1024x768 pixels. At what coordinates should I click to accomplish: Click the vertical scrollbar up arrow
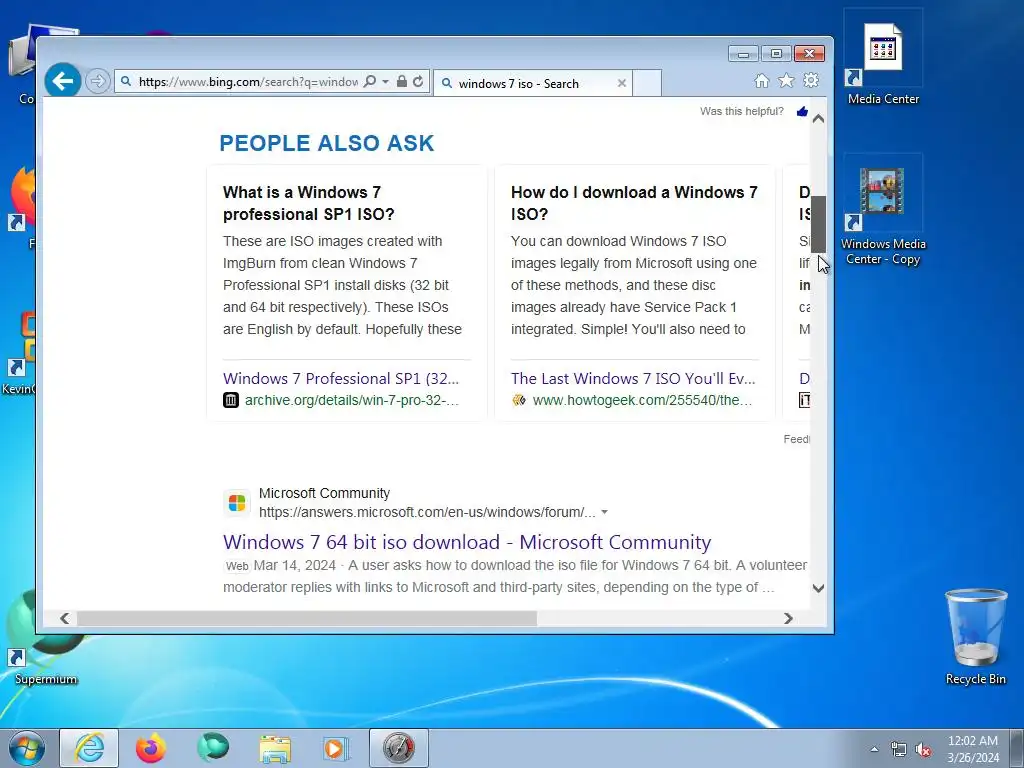818,120
